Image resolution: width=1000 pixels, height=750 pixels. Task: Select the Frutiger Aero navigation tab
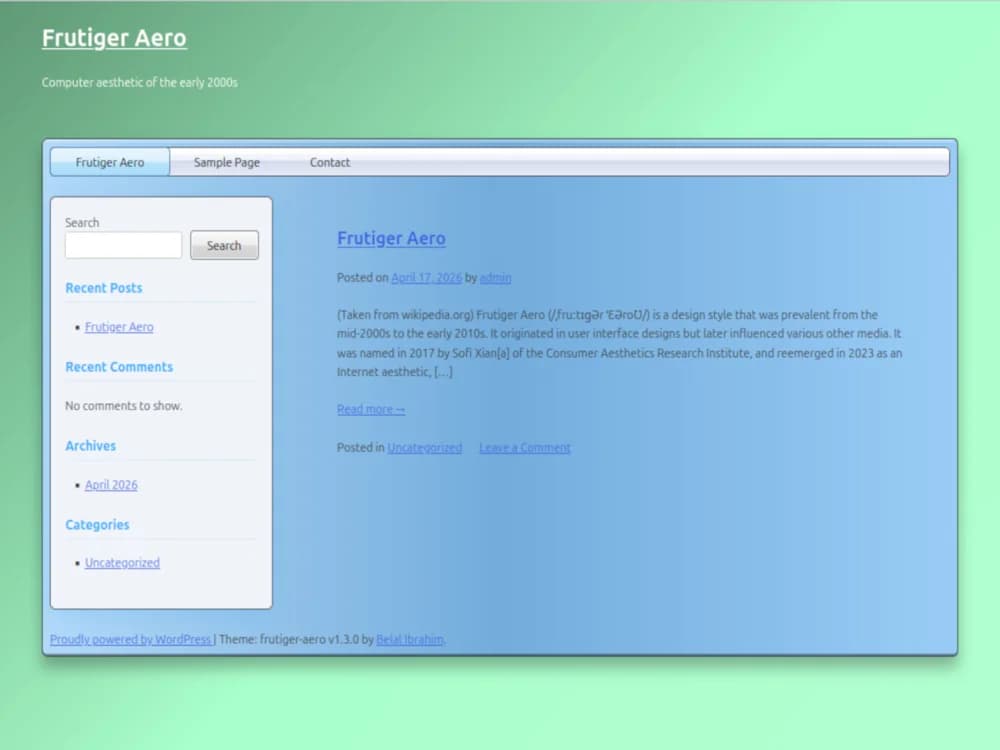pos(110,162)
